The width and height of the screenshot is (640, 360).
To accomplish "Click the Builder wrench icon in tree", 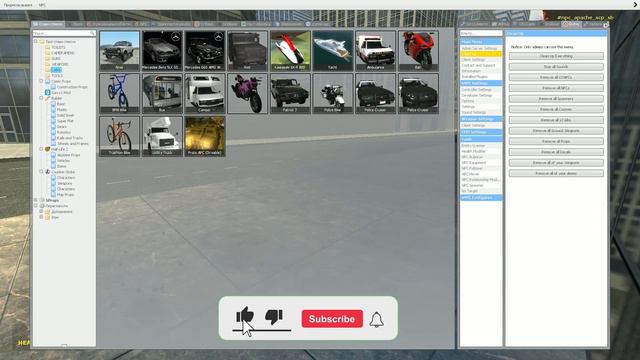I will click(x=47, y=98).
